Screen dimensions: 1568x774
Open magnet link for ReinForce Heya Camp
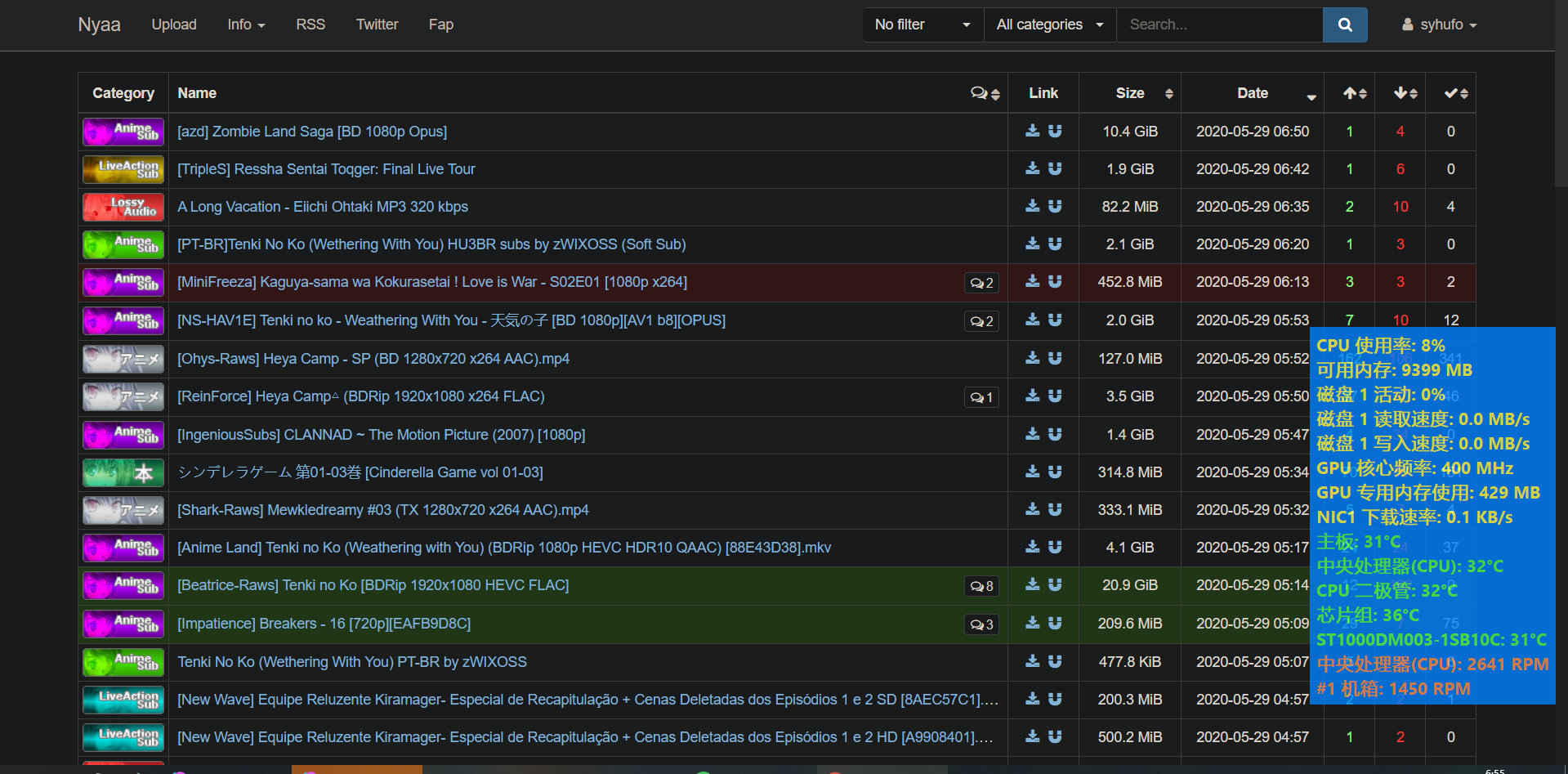1055,396
